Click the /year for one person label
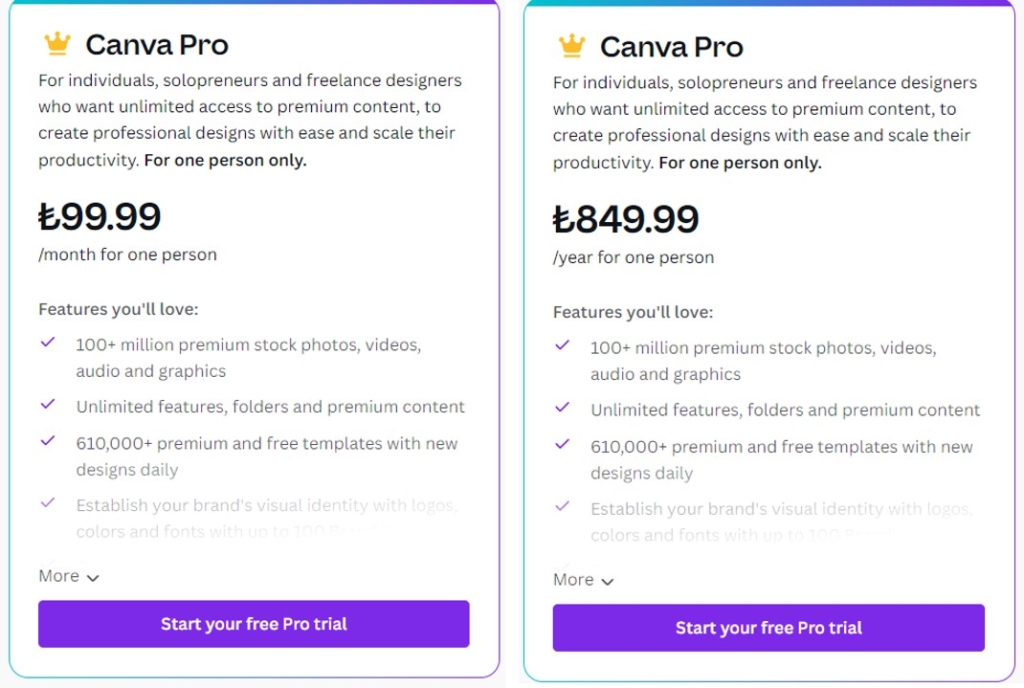Image resolution: width=1024 pixels, height=688 pixels. click(632, 257)
